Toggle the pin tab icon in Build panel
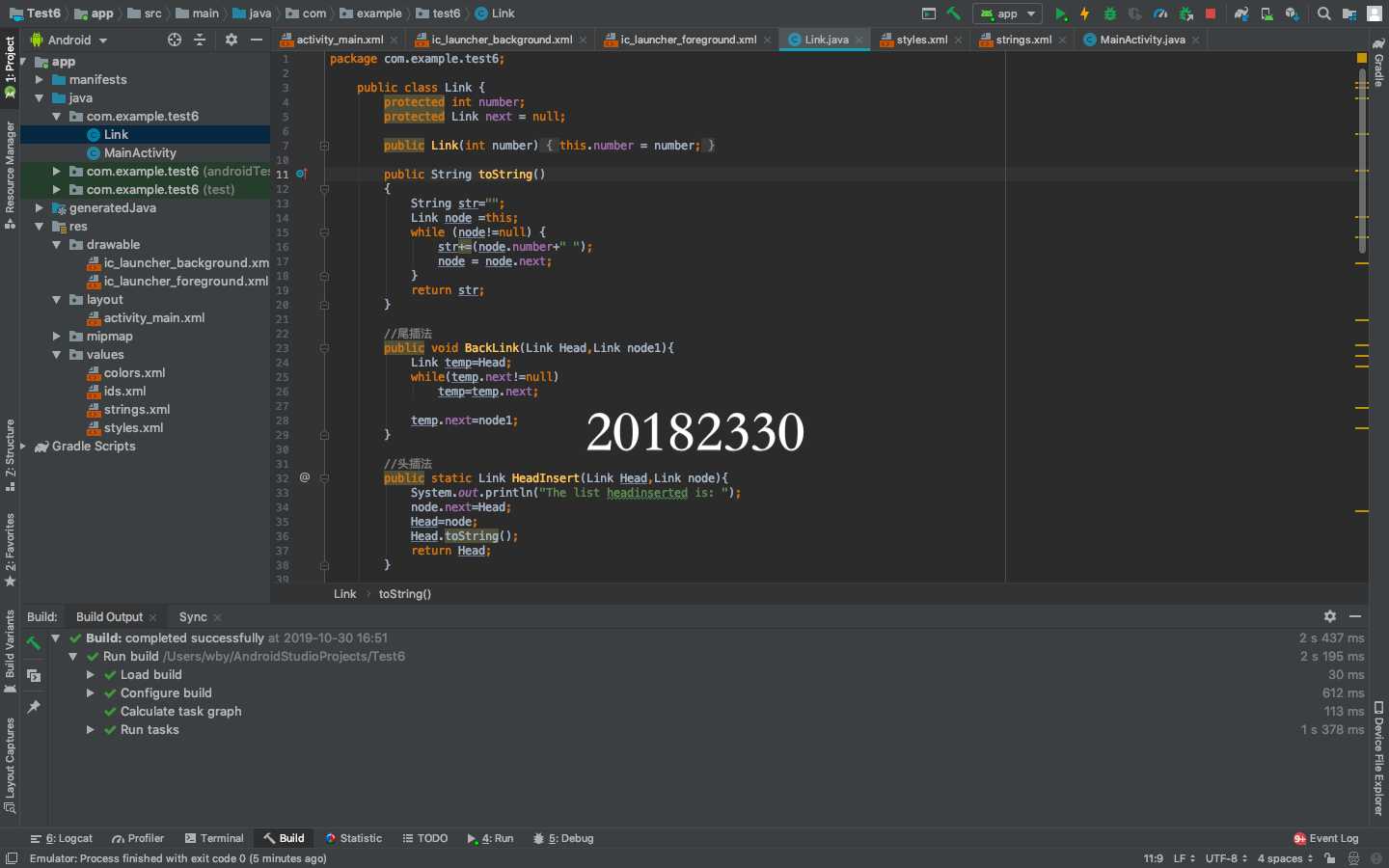The height and width of the screenshot is (868, 1389). point(34,707)
